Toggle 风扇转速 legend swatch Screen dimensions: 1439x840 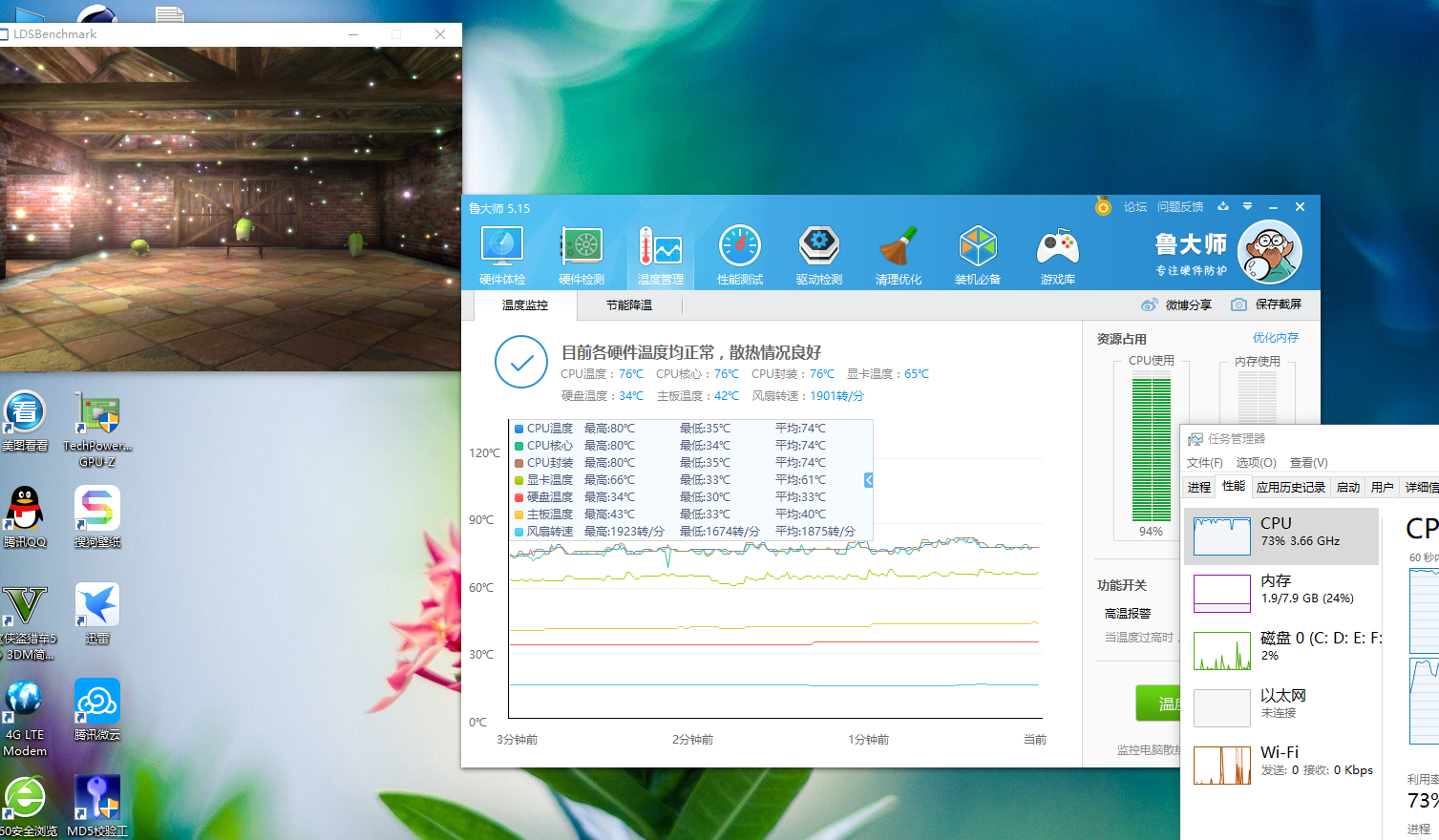(518, 532)
